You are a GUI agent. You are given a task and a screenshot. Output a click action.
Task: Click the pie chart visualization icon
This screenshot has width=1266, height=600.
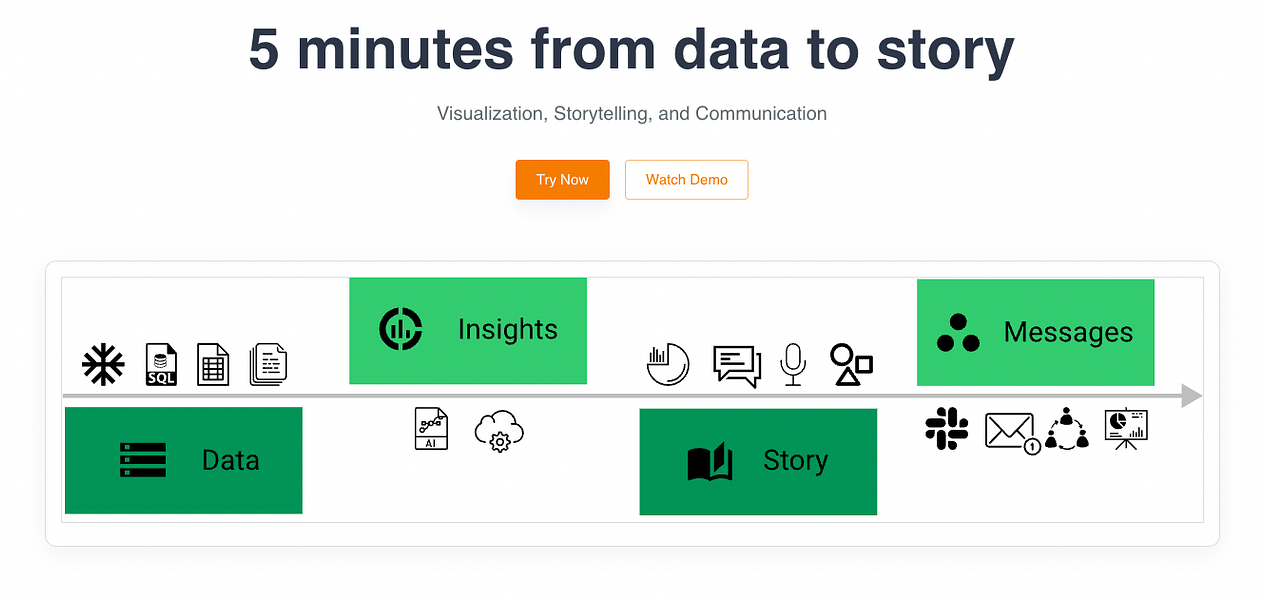click(x=668, y=364)
